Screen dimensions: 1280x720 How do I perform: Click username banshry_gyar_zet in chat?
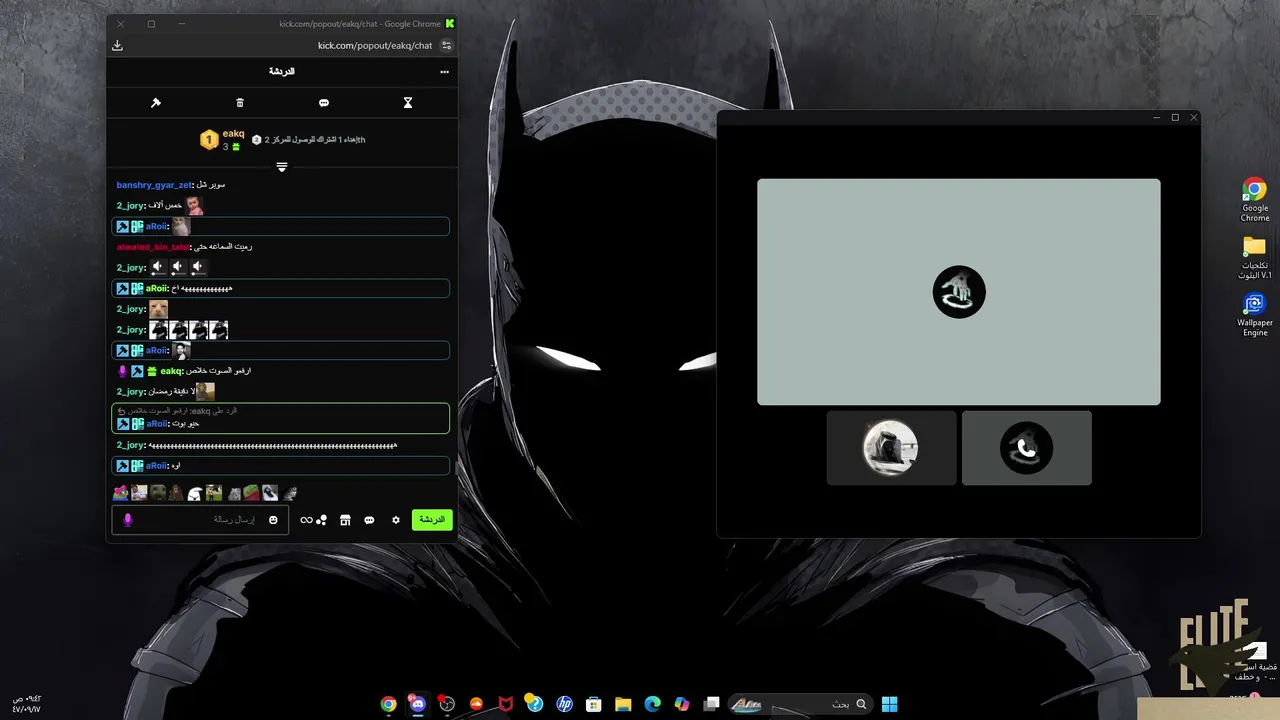pyautogui.click(x=154, y=185)
